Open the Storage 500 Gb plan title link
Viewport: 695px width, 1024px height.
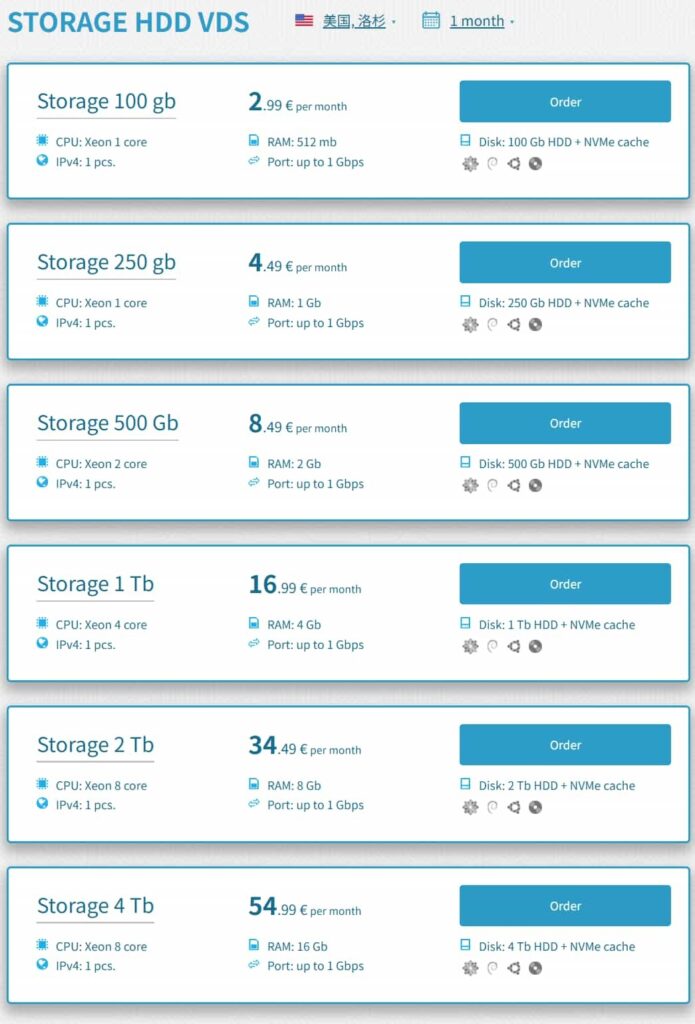(x=107, y=423)
